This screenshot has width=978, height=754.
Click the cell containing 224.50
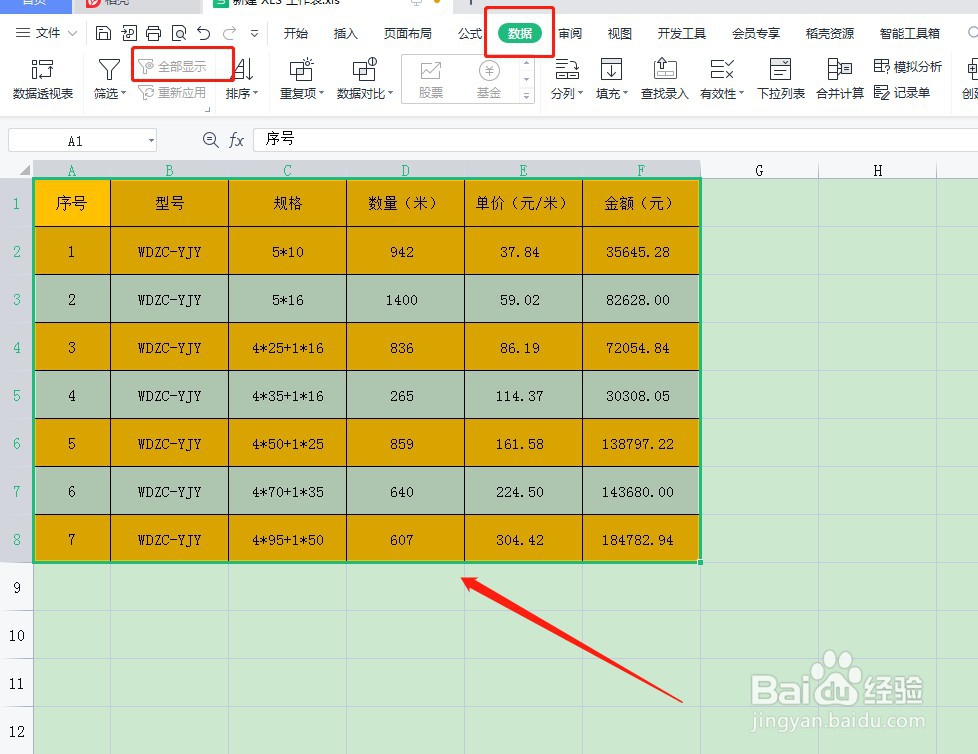tap(523, 491)
